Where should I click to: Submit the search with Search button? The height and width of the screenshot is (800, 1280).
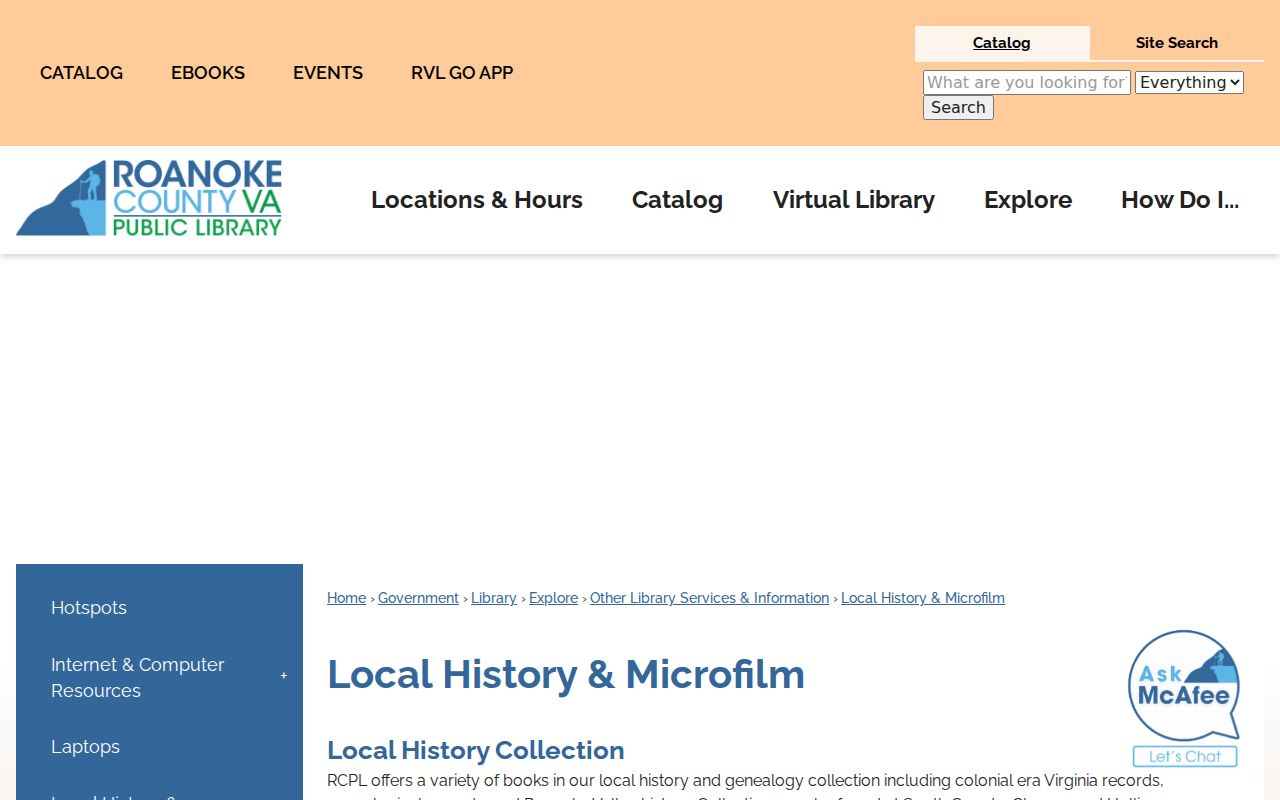(x=958, y=108)
